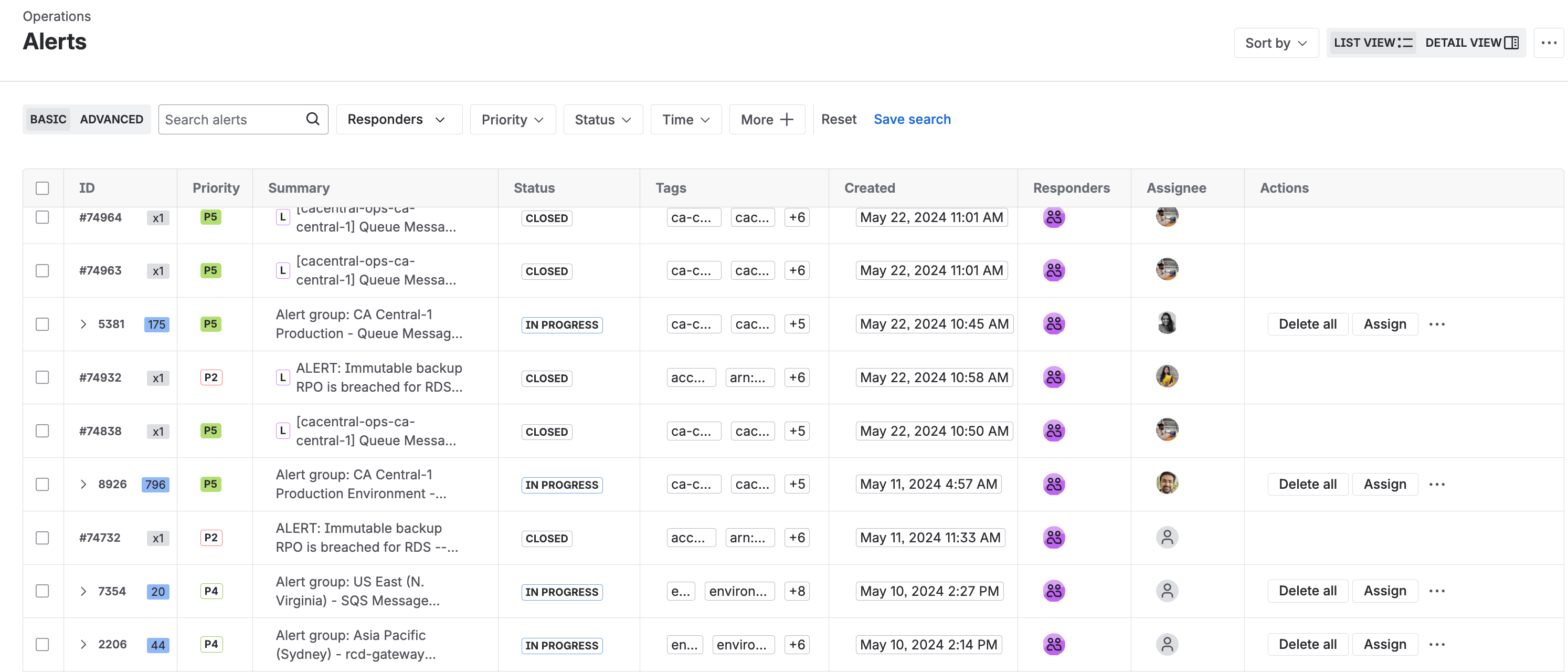Open more actions ellipsis for group 5381
Viewport: 1568px width, 672px height.
pos(1436,324)
